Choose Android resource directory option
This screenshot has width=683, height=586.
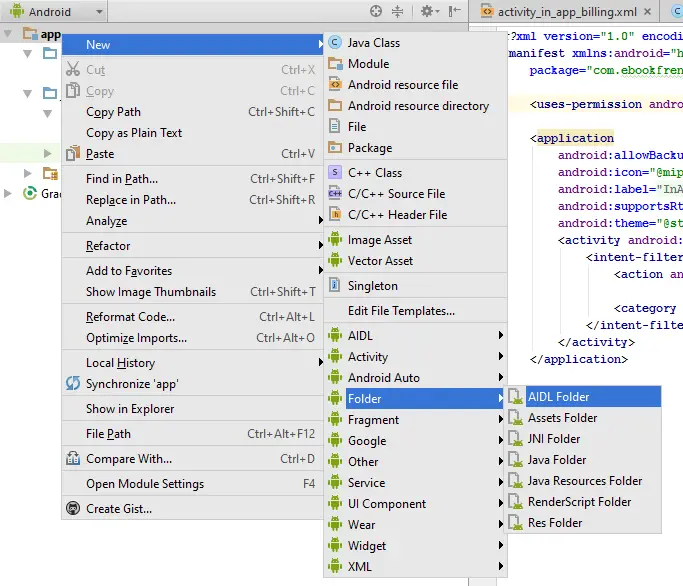click(x=418, y=106)
